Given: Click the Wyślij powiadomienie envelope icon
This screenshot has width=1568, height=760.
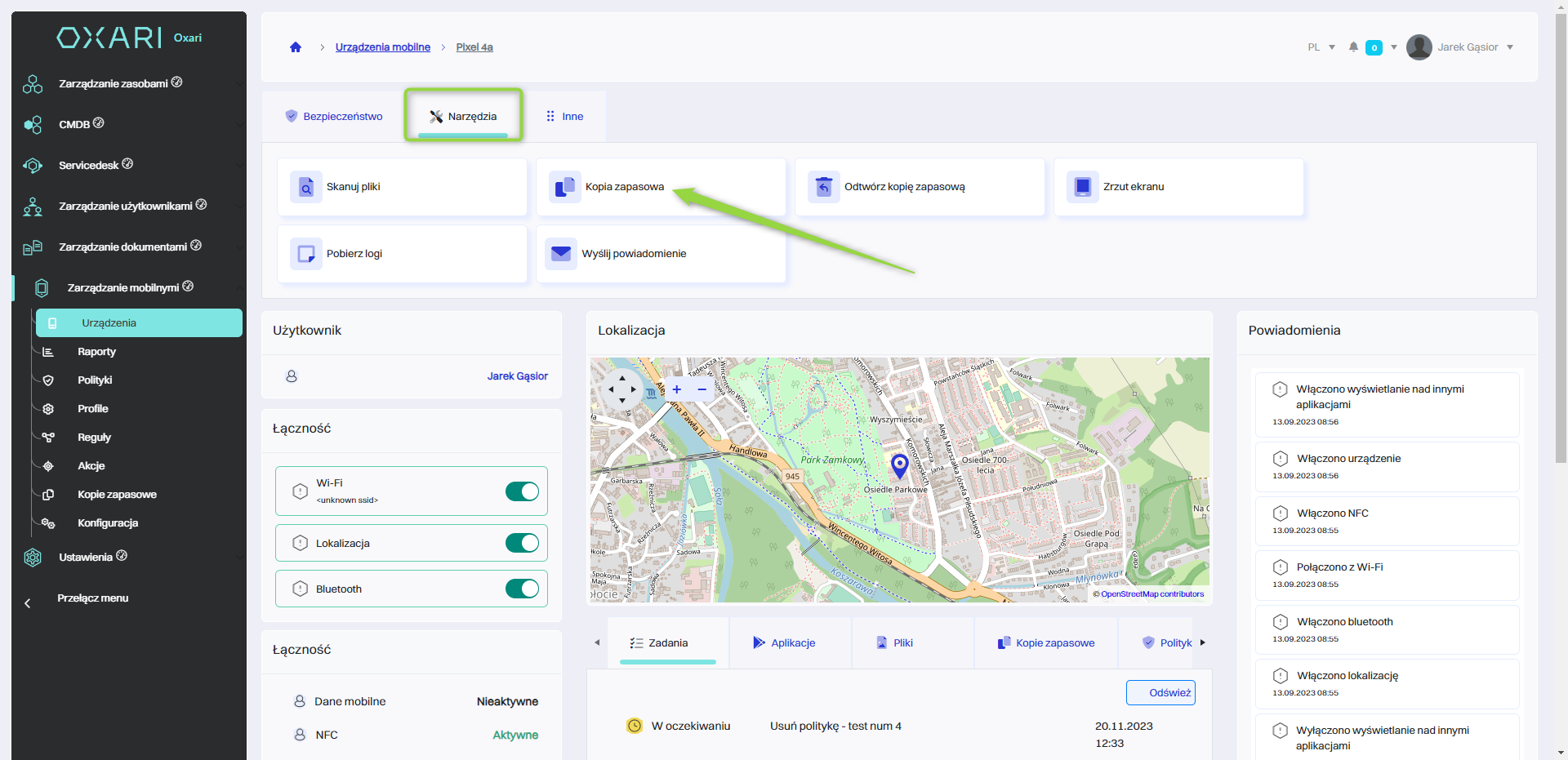Looking at the screenshot, I should point(561,254).
